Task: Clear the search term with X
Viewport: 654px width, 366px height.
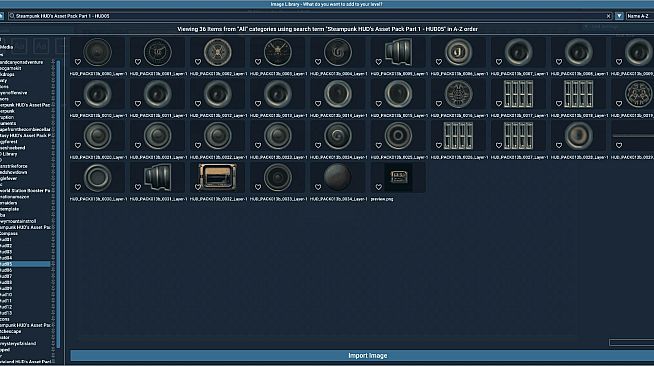Action: 608,16
